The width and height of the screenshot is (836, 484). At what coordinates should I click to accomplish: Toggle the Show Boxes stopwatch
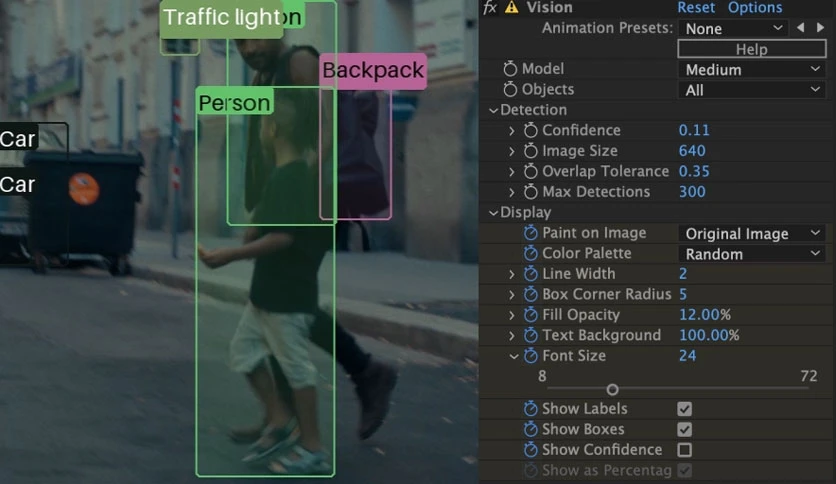point(530,429)
